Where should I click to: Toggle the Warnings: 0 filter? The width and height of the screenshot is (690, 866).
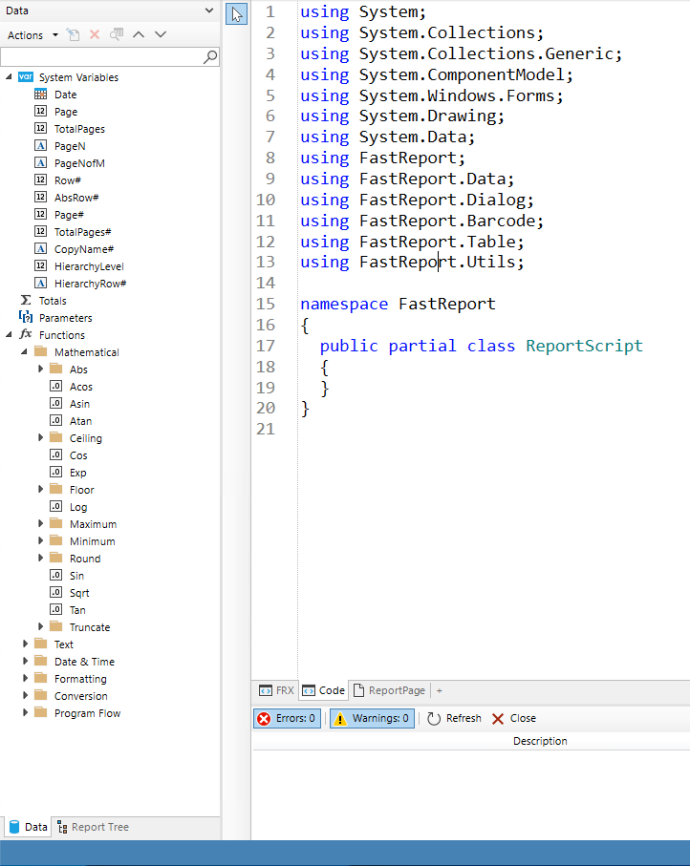pyautogui.click(x=371, y=718)
